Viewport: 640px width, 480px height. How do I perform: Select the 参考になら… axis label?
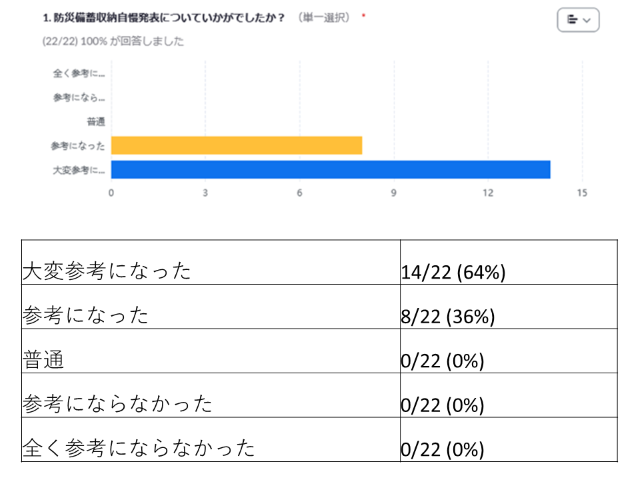pos(78,97)
